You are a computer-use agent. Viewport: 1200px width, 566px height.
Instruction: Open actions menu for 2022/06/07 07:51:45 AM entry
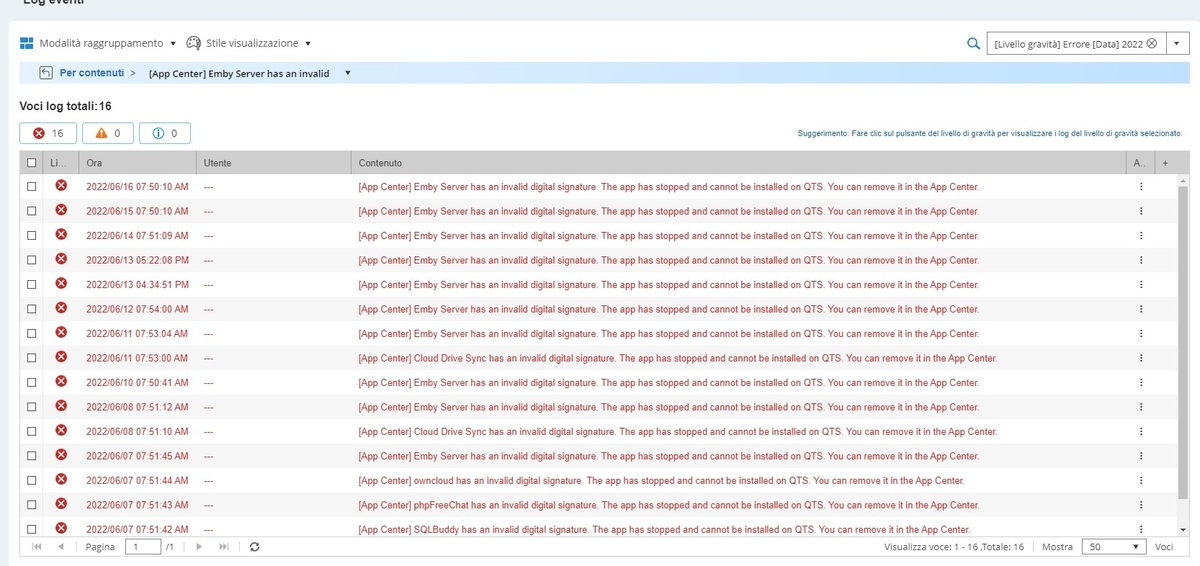(x=1140, y=456)
